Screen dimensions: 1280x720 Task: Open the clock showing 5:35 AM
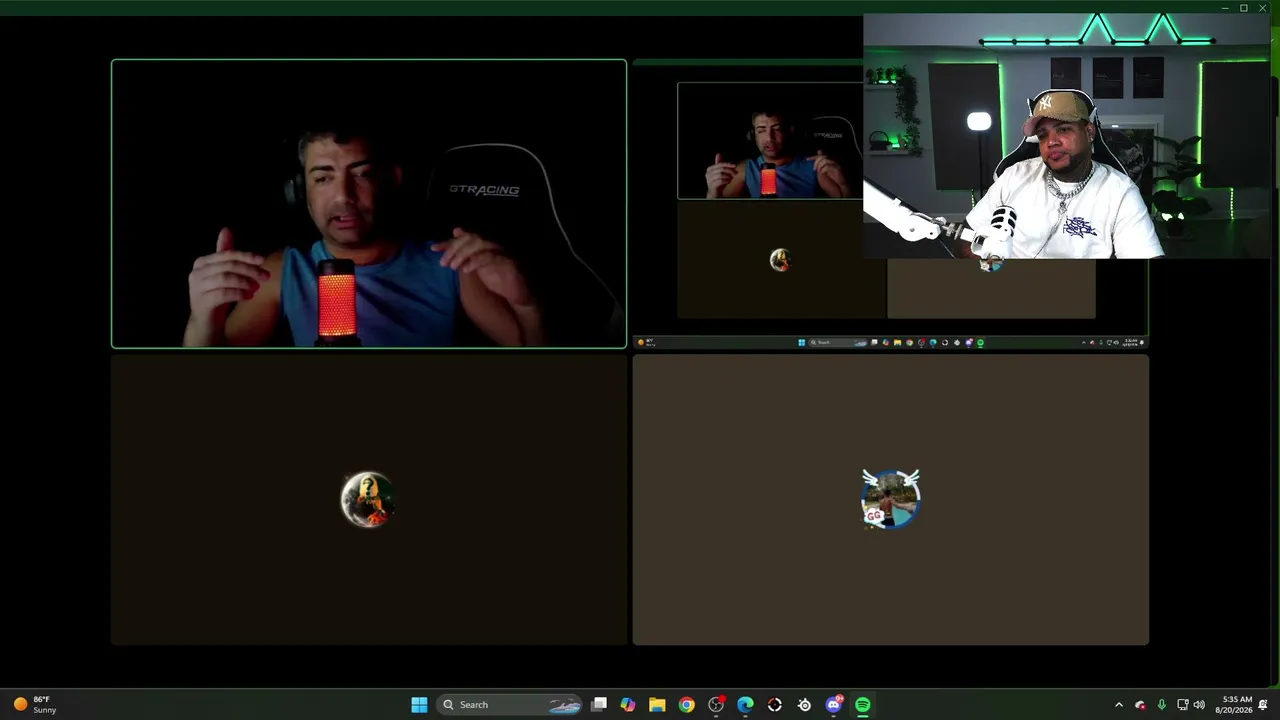click(x=1233, y=705)
